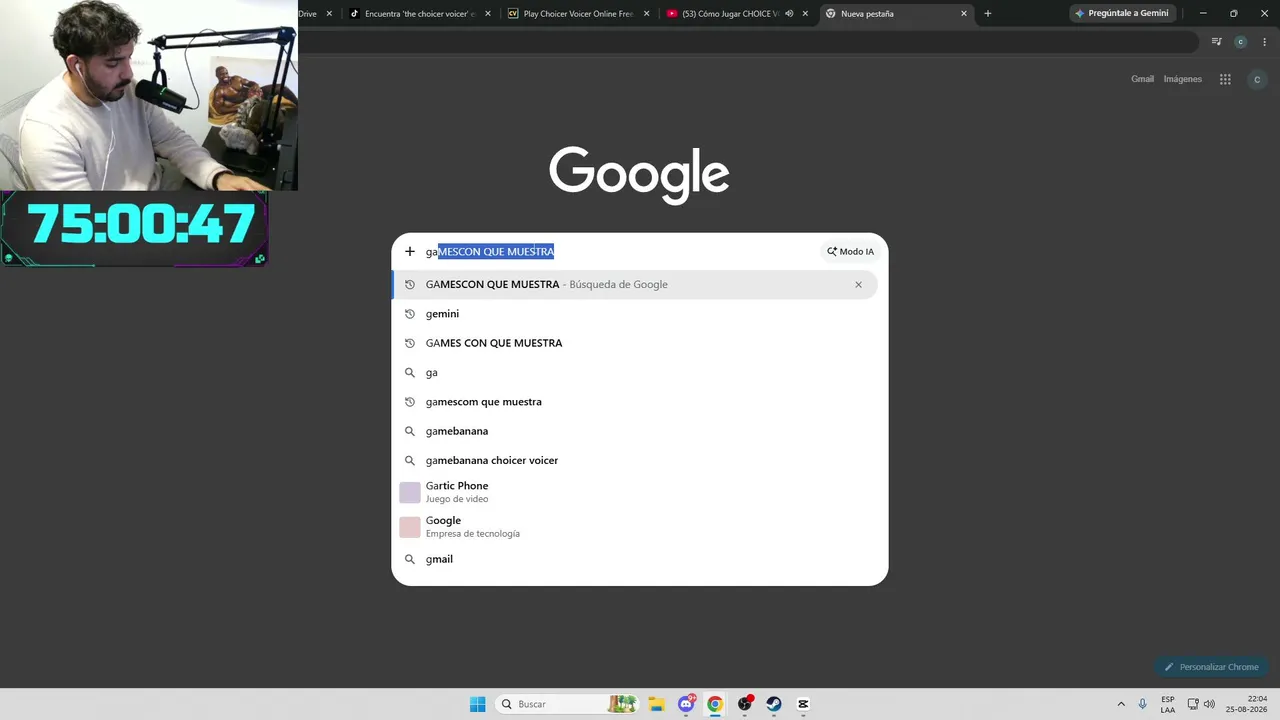
Task: Switch to the YouTube Cómo Jugar tab
Action: click(x=738, y=14)
